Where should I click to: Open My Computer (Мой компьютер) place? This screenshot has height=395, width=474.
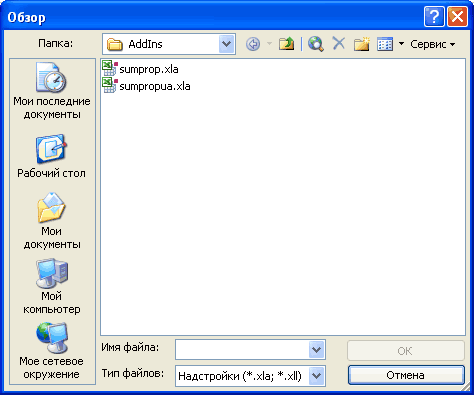tap(52, 286)
